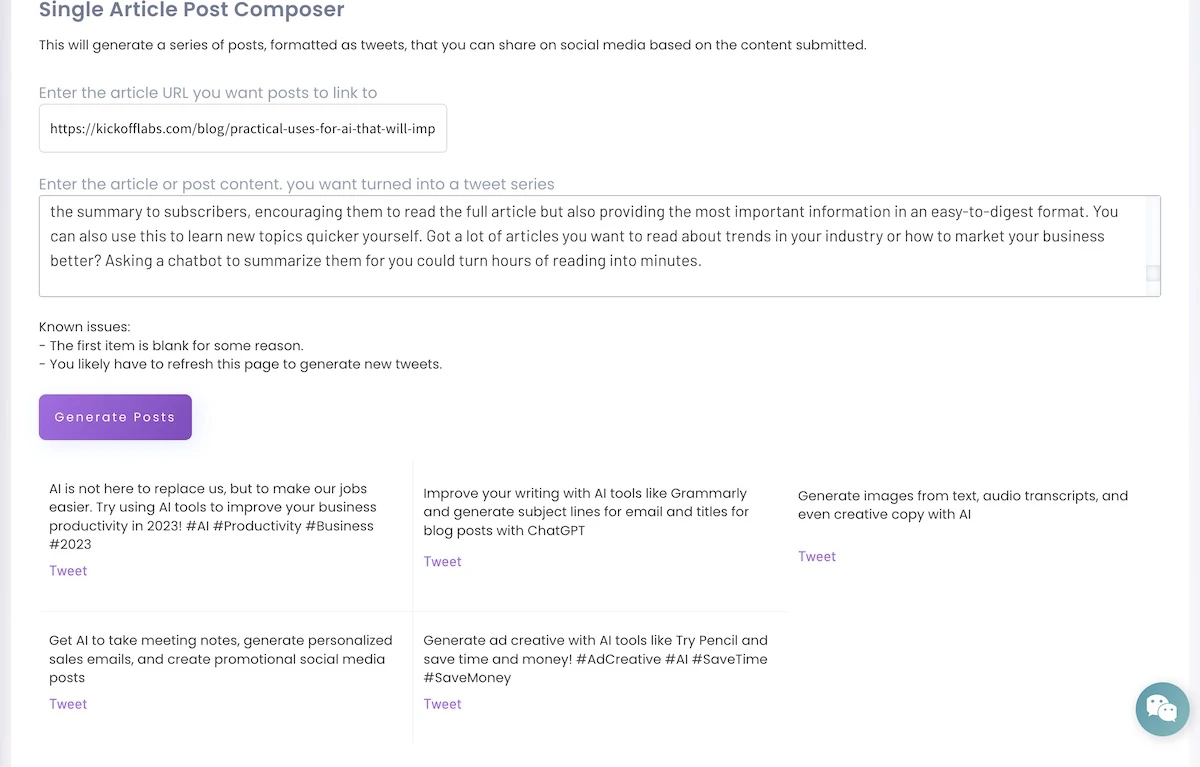Tweet the generate images from text post

tap(816, 557)
